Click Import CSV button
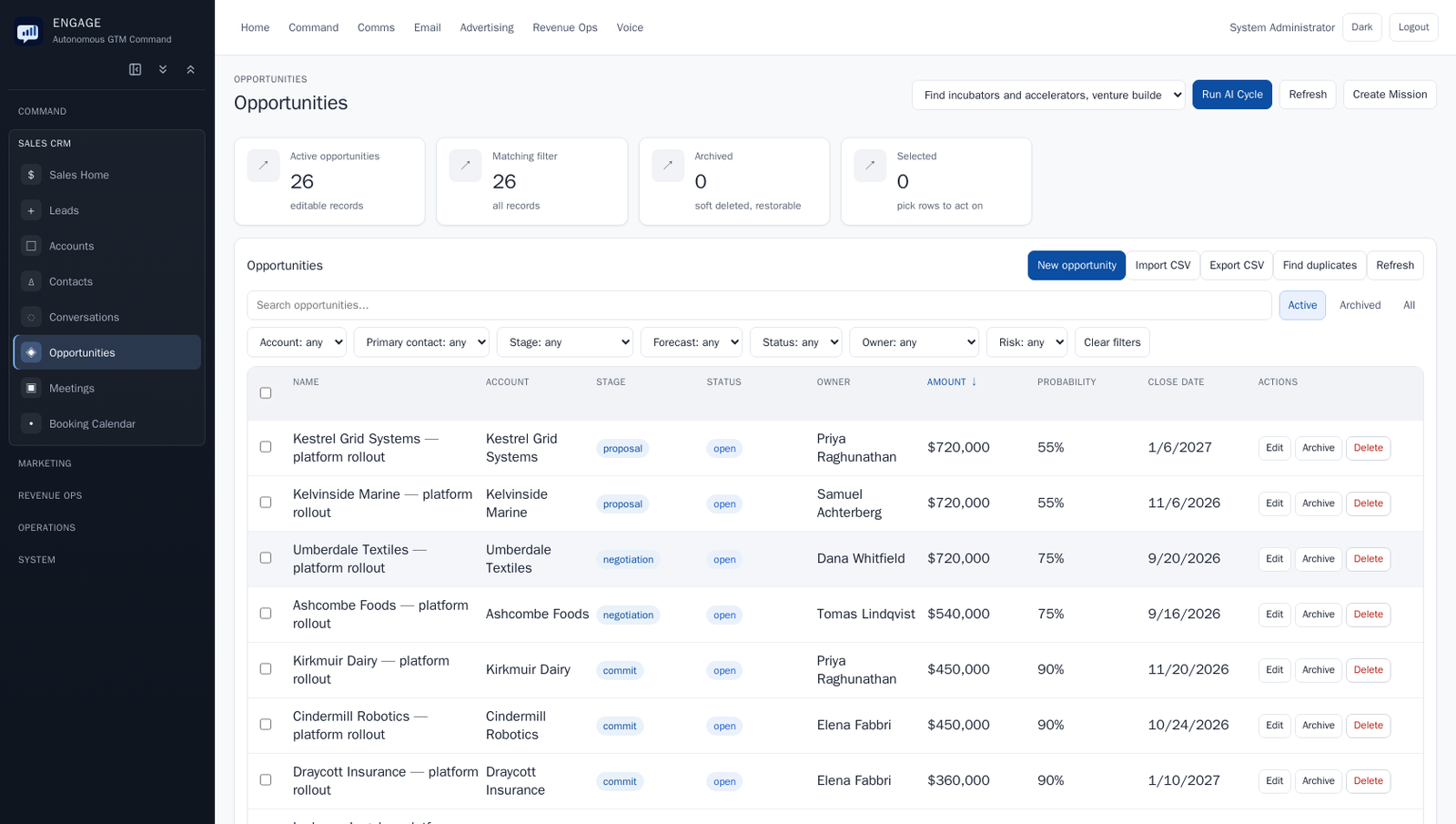This screenshot has height=824, width=1456. 1163,265
